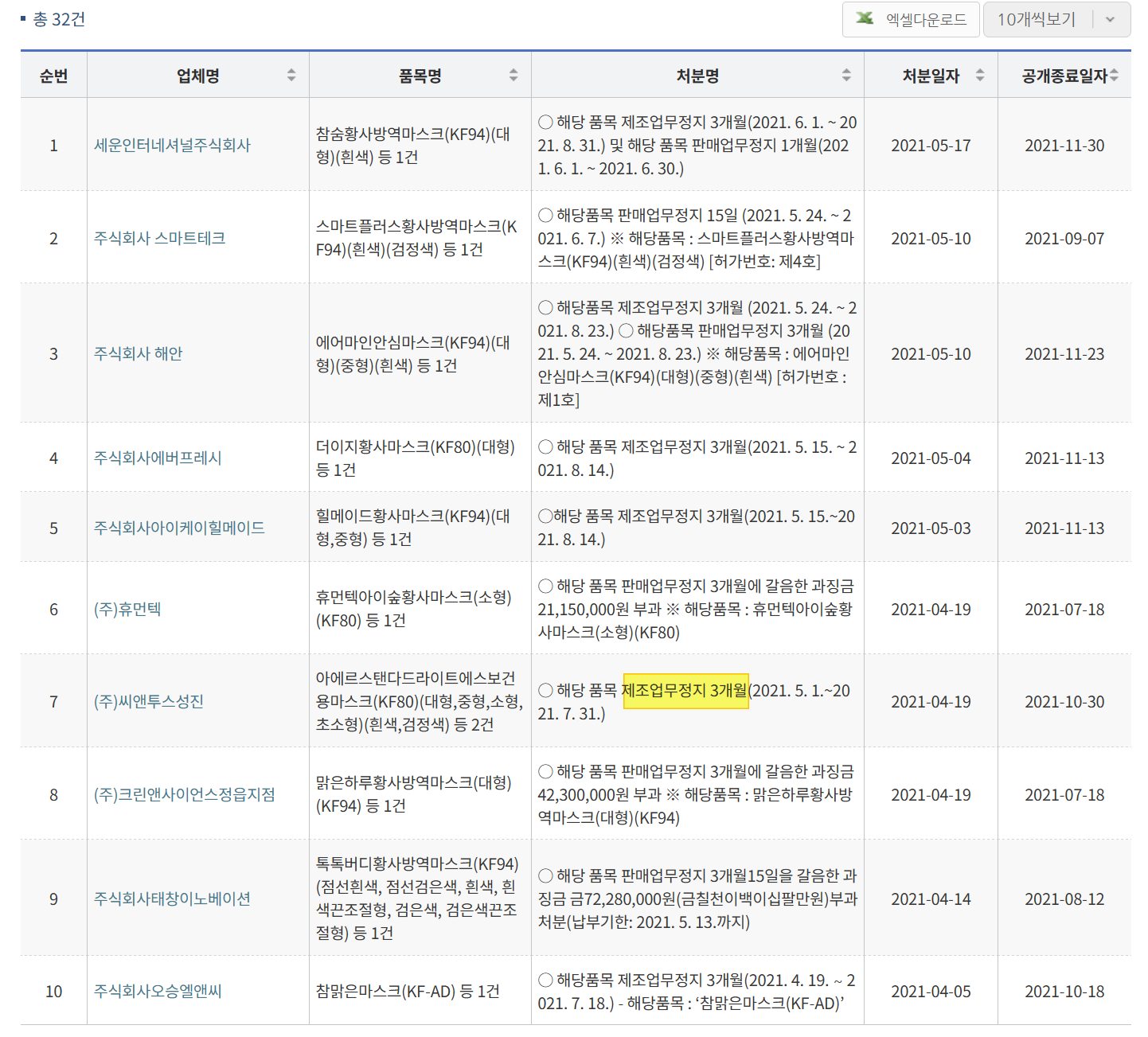Open company link 세운인터네셔널주식회사
This screenshot has width=1148, height=1037.
coord(172,146)
